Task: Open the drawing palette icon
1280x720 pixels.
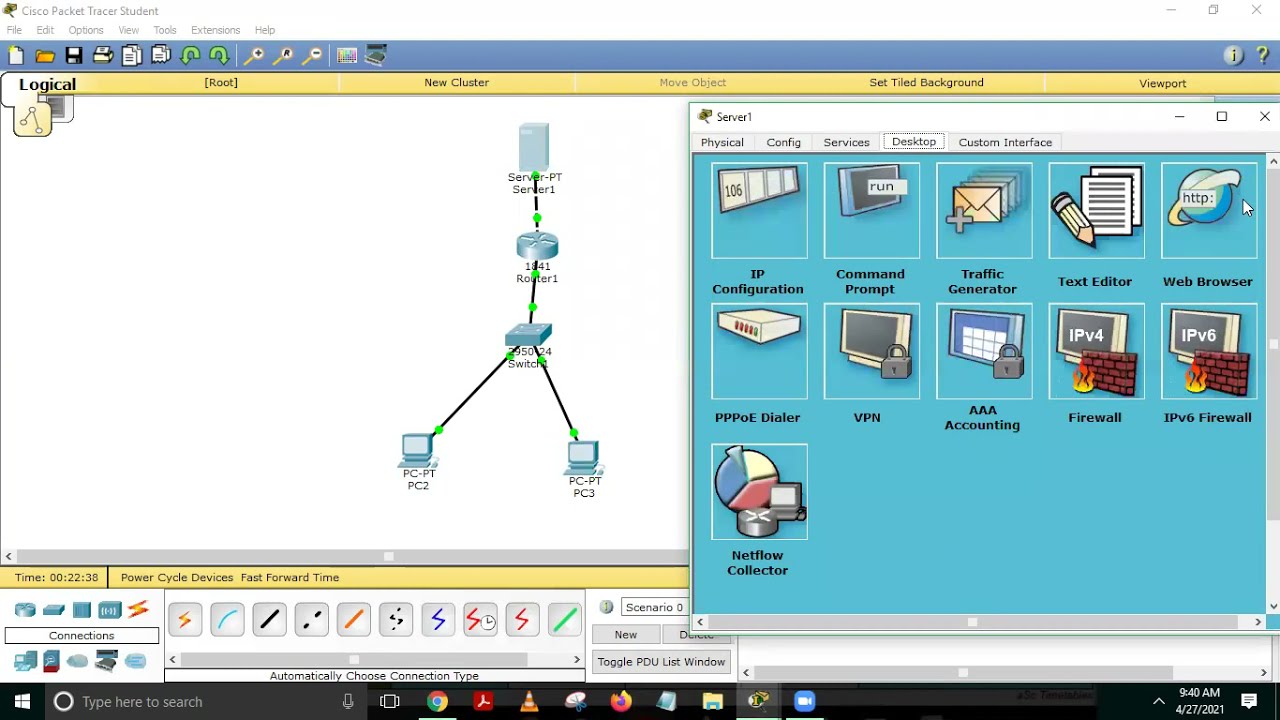Action: [x=347, y=56]
